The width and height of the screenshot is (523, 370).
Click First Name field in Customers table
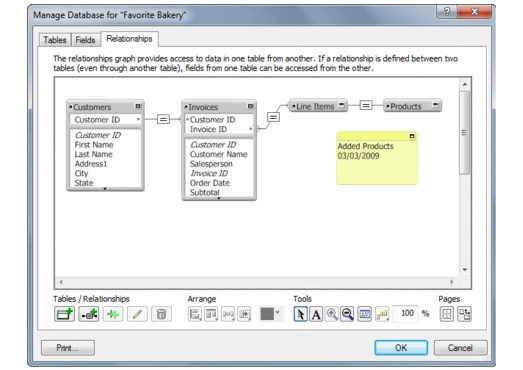94,145
